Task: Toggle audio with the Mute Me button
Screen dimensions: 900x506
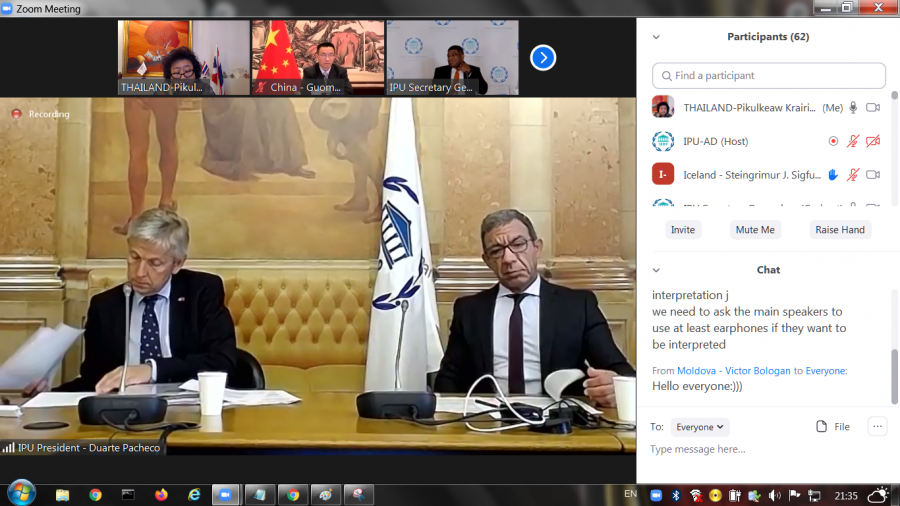Action: [x=754, y=230]
